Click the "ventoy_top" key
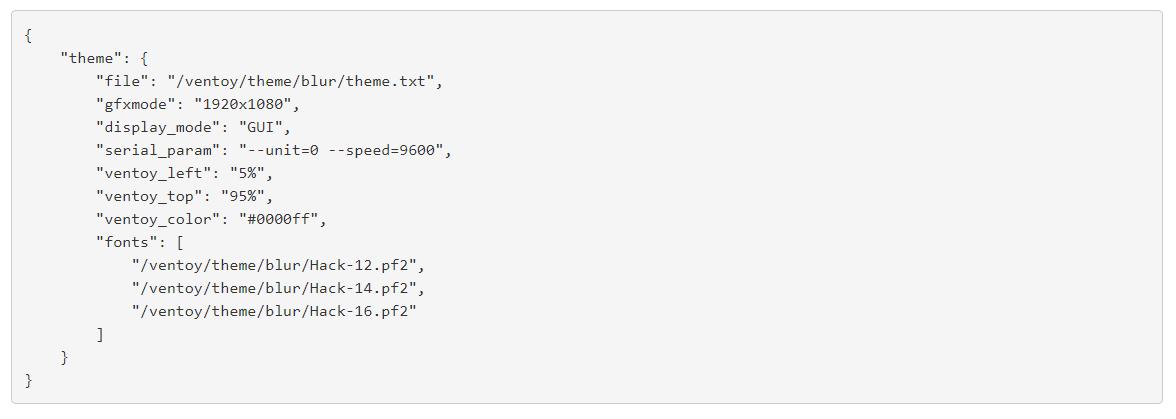Screen dimensions: 1176x419 pyautogui.click(x=148, y=196)
